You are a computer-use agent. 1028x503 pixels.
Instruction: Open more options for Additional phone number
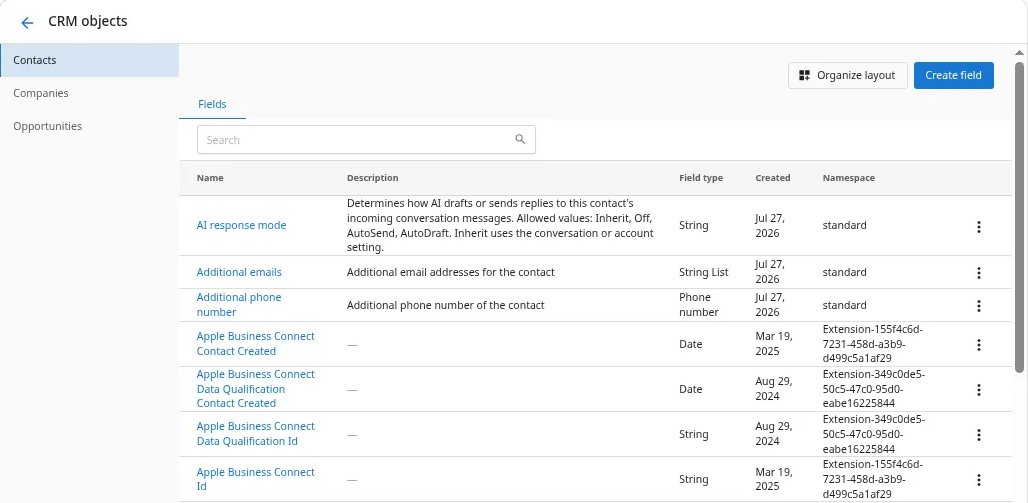[978, 306]
